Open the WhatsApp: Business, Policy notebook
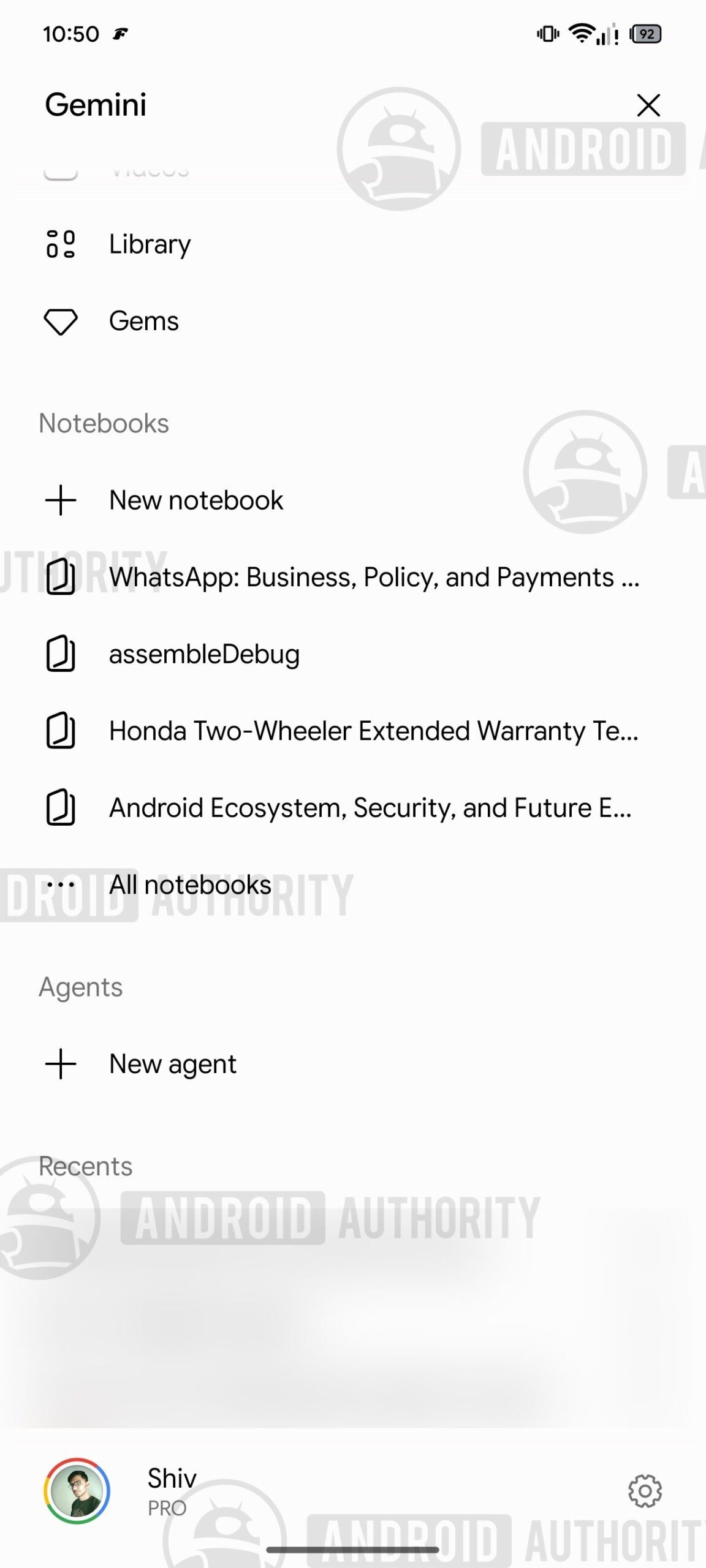 tap(353, 577)
